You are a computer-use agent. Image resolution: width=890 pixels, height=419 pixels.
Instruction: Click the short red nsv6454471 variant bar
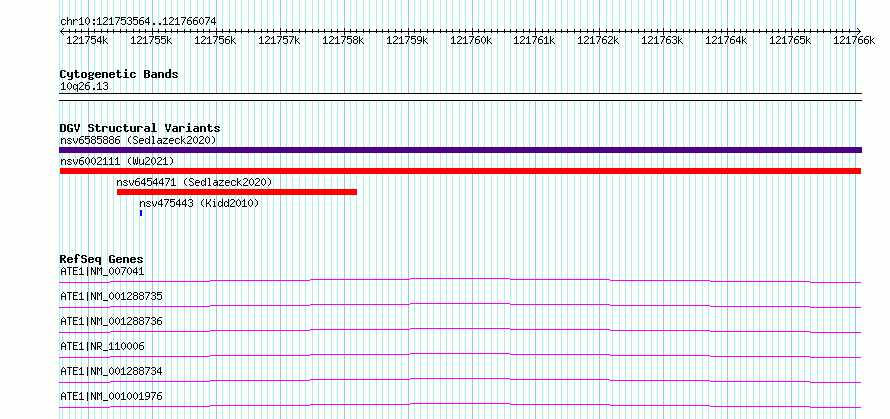click(237, 192)
